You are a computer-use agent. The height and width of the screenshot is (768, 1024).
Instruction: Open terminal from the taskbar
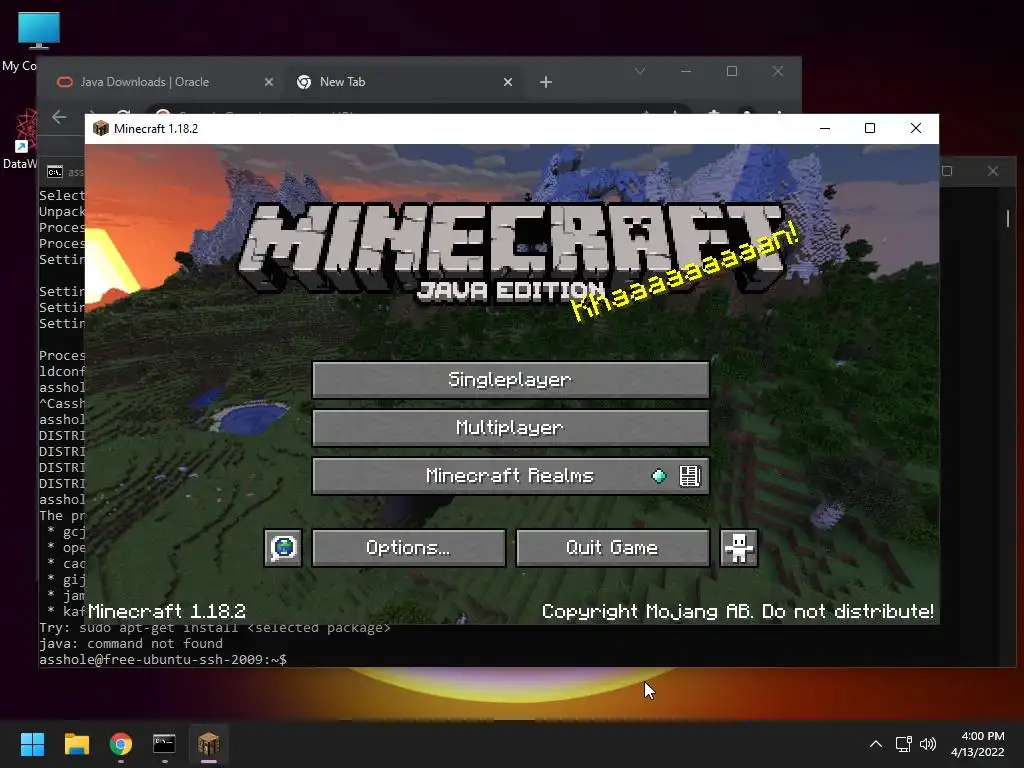pyautogui.click(x=165, y=744)
